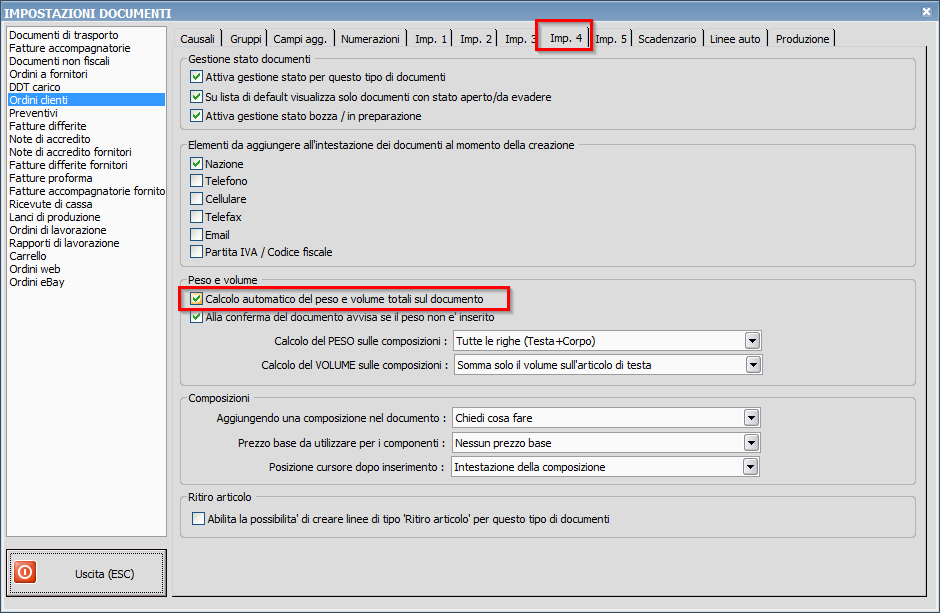Image resolution: width=940 pixels, height=613 pixels.
Task: Switch to the Linee auto tab
Action: [735, 39]
